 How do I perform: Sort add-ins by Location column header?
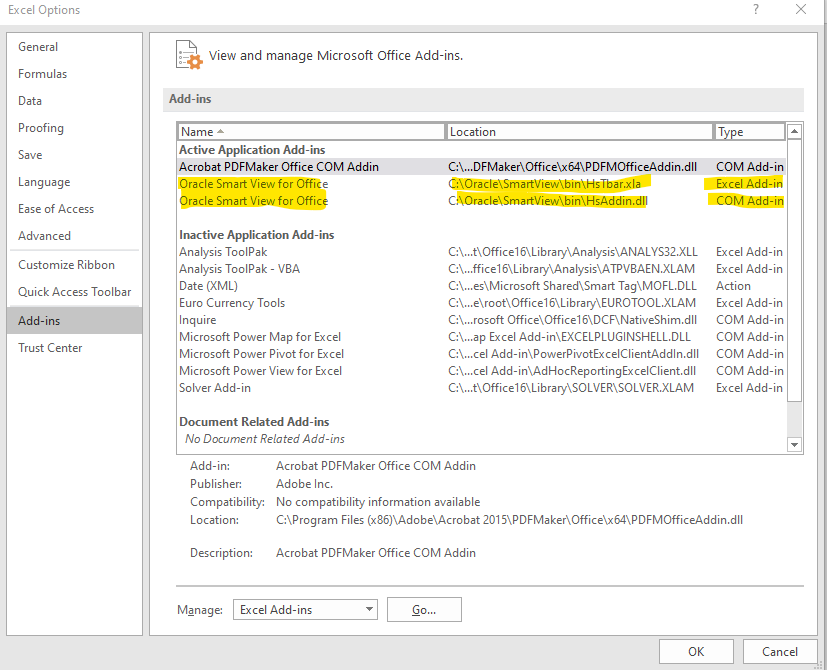click(x=579, y=131)
